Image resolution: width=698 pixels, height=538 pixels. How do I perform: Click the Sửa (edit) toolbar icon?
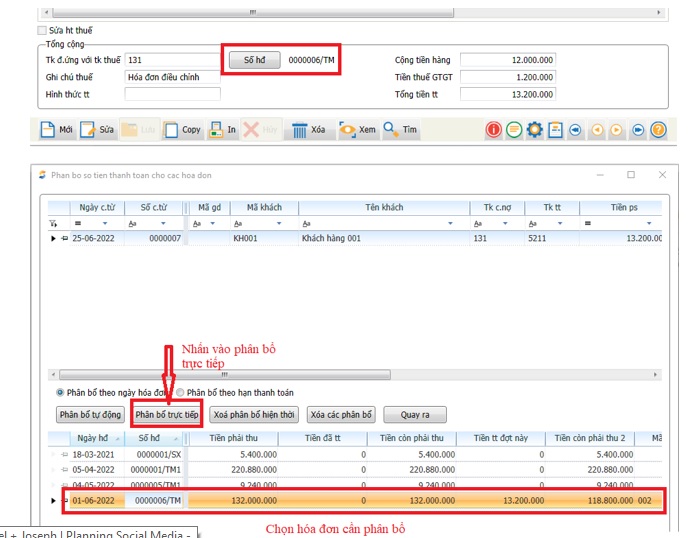[x=88, y=130]
